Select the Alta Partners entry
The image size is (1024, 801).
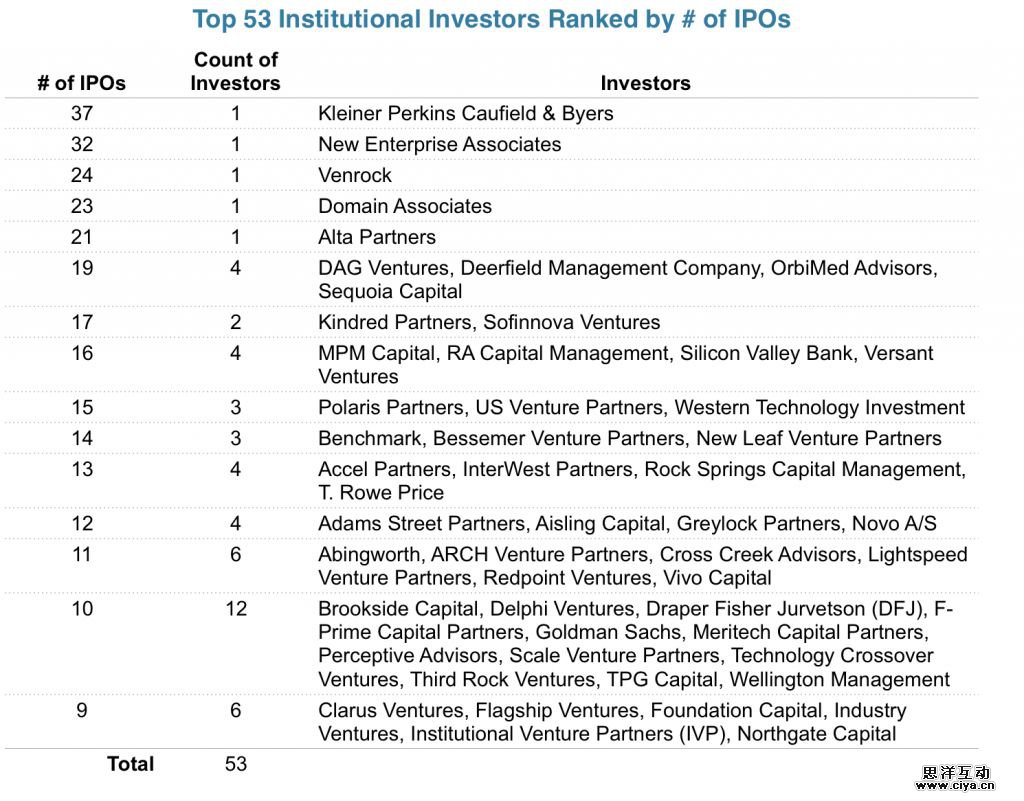click(377, 237)
